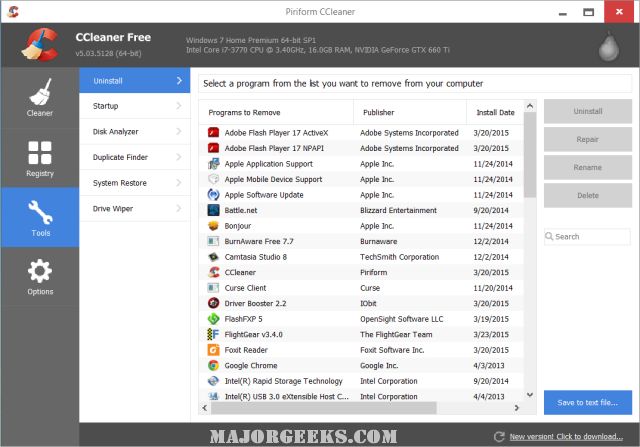This screenshot has height=447, width=640.
Task: Click the Driver Booster 2.2 icon
Action: click(x=213, y=303)
